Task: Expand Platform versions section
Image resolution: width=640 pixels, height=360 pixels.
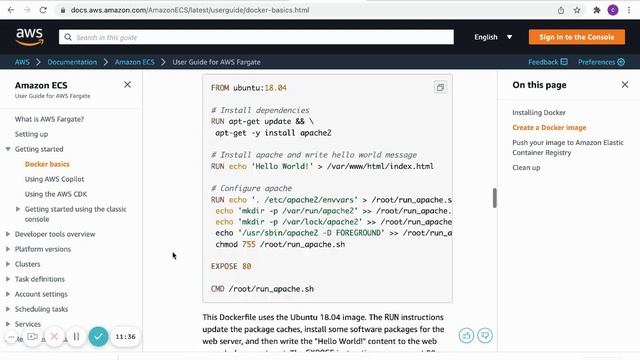Action: pyautogui.click(x=8, y=249)
